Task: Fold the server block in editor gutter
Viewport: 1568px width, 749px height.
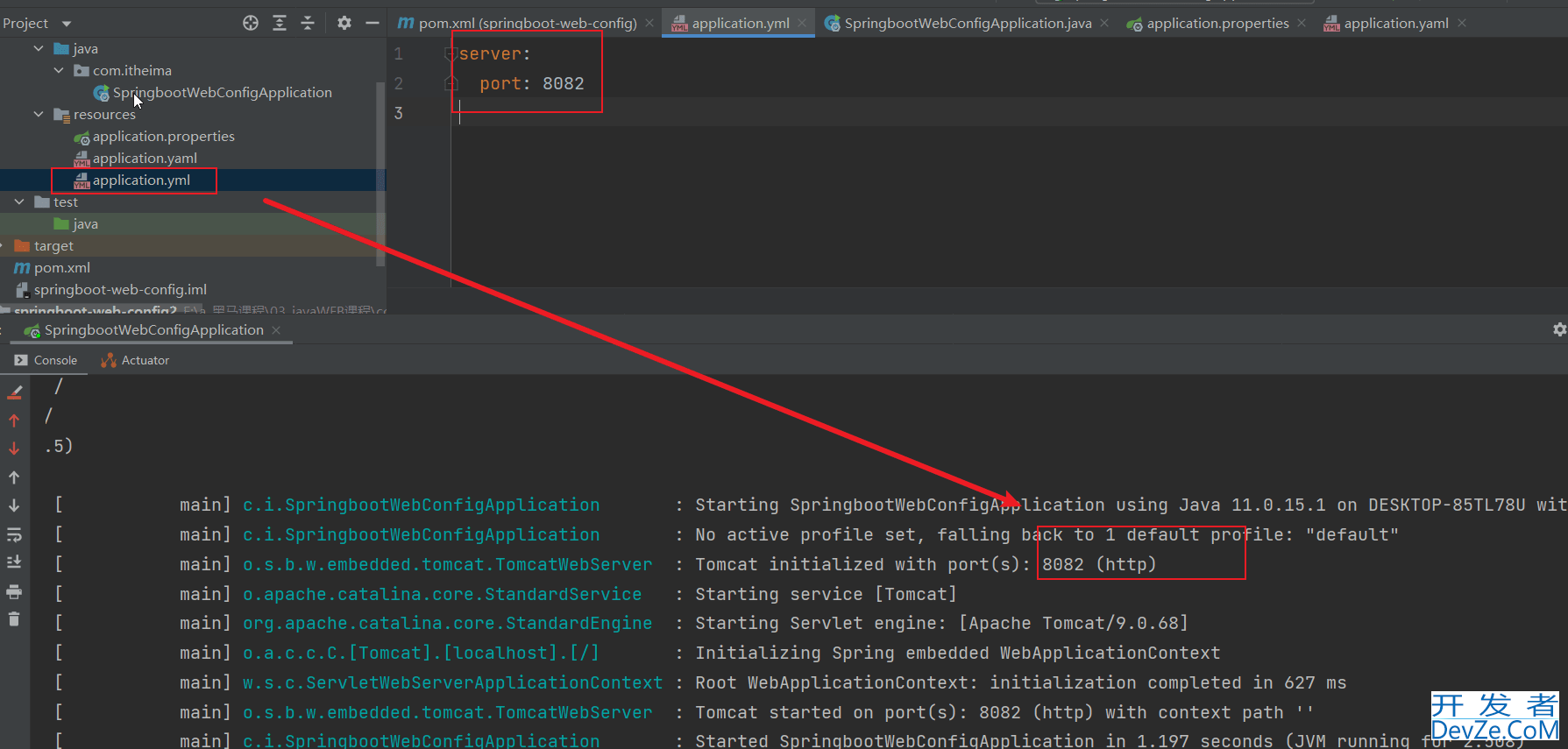Action: click(x=451, y=54)
